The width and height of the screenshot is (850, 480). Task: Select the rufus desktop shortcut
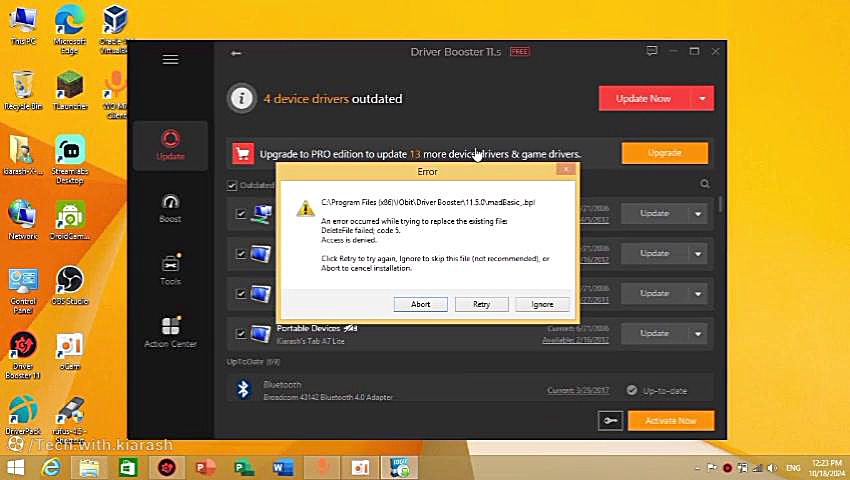[x=70, y=419]
